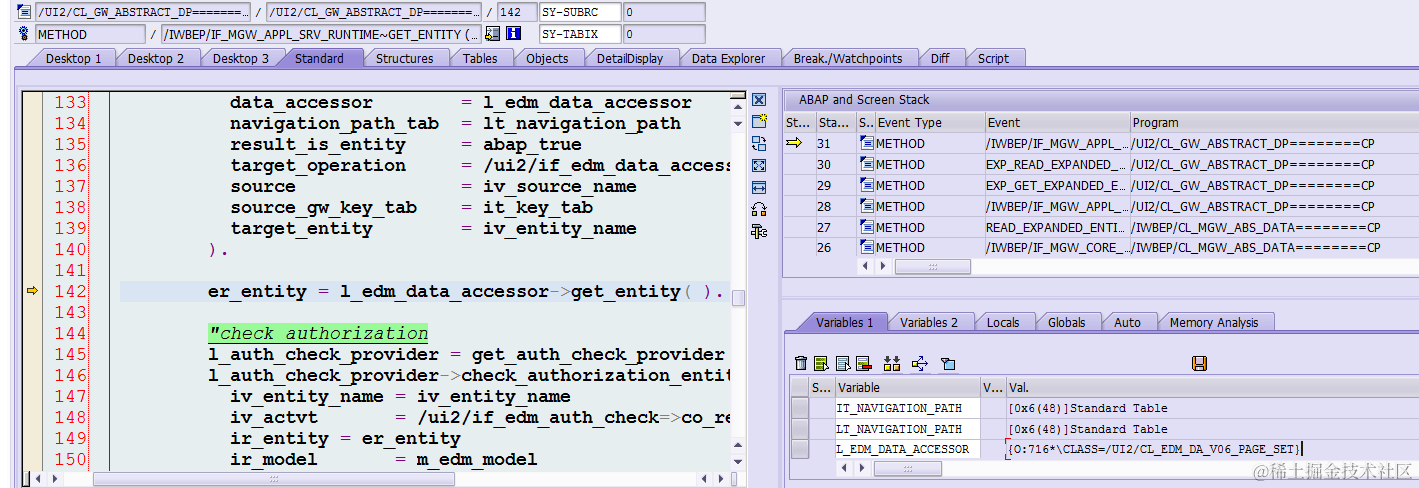Open the Tables tab
The height and width of the screenshot is (488, 1419).
click(x=480, y=58)
